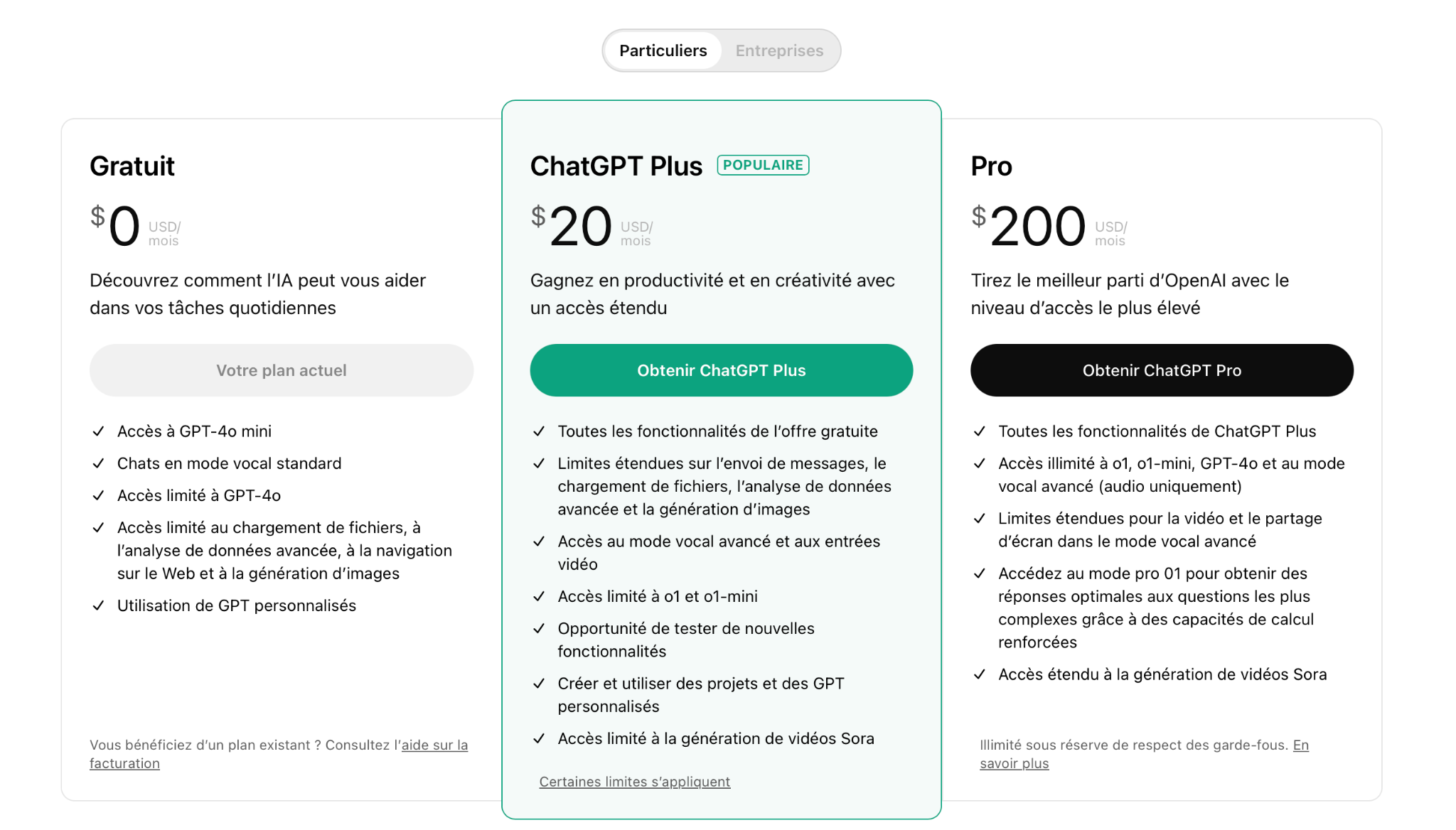Click the checkmark beside Toutes les fonctionnalités de ChatGPT Plus
Screen dimensions: 1456x830
[980, 431]
